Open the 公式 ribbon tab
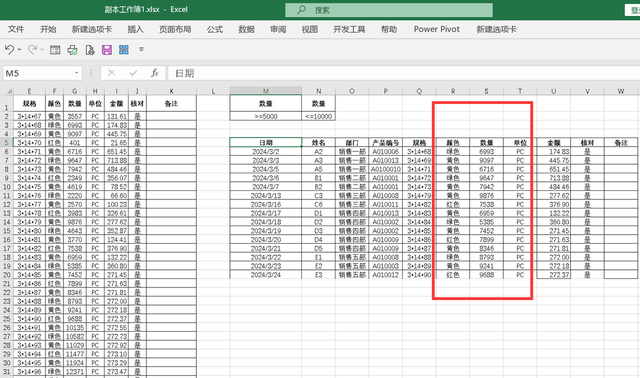Screen dimensions: 640x378 pyautogui.click(x=215, y=29)
